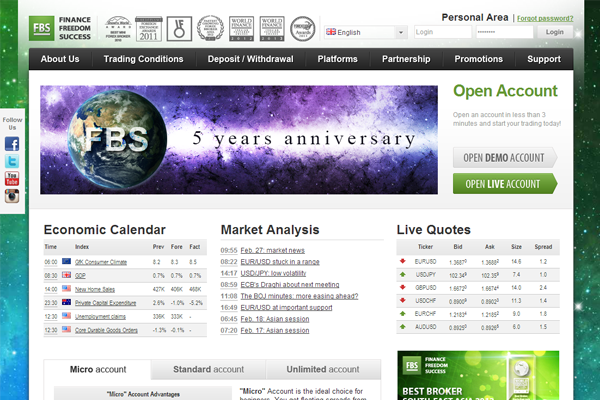Open the New Home Sales calendar entry
The width and height of the screenshot is (600, 400).
[x=95, y=289]
